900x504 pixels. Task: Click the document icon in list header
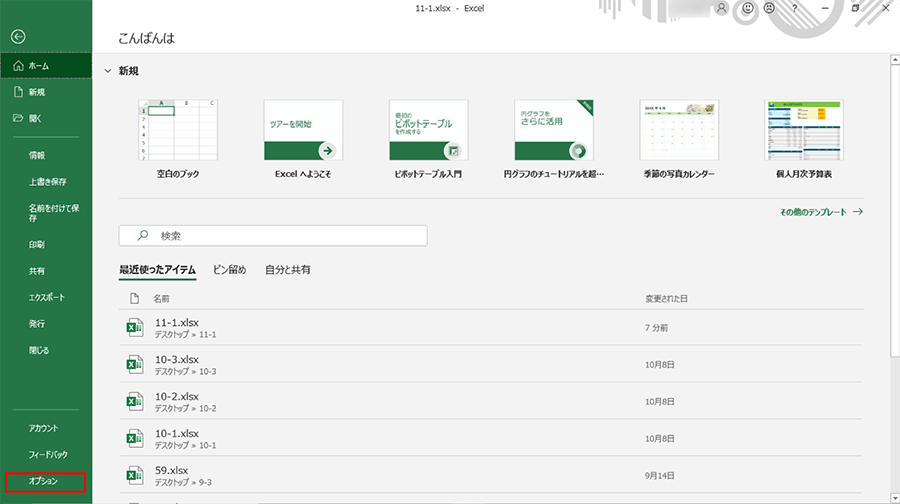(134, 298)
